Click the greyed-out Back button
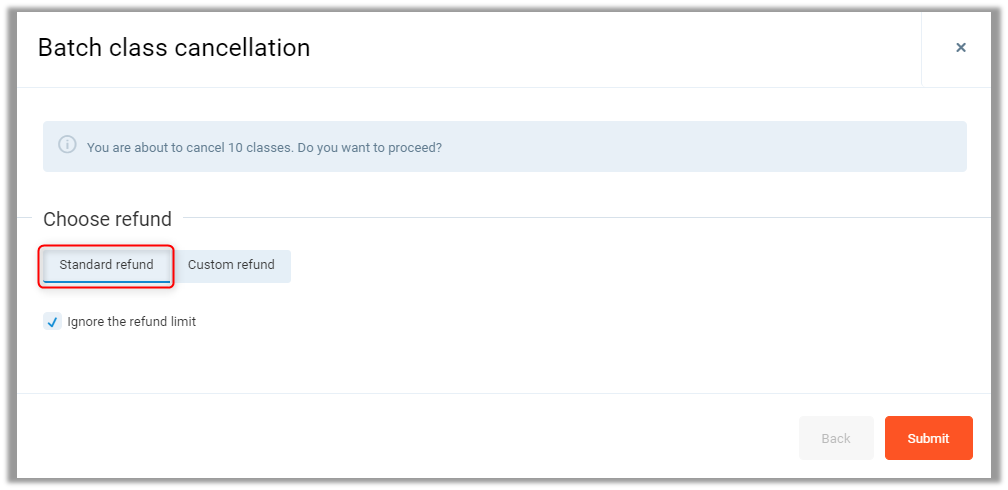The height and width of the screenshot is (490, 1008). click(835, 438)
